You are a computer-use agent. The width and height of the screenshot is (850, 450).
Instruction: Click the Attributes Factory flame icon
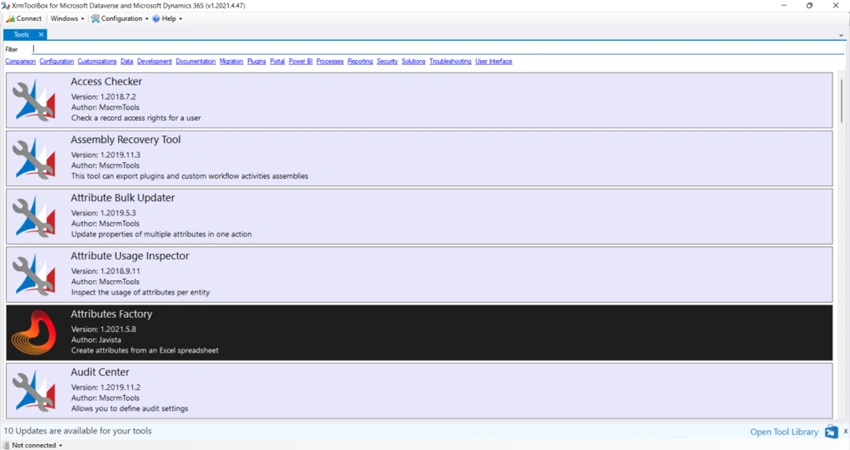tap(34, 332)
